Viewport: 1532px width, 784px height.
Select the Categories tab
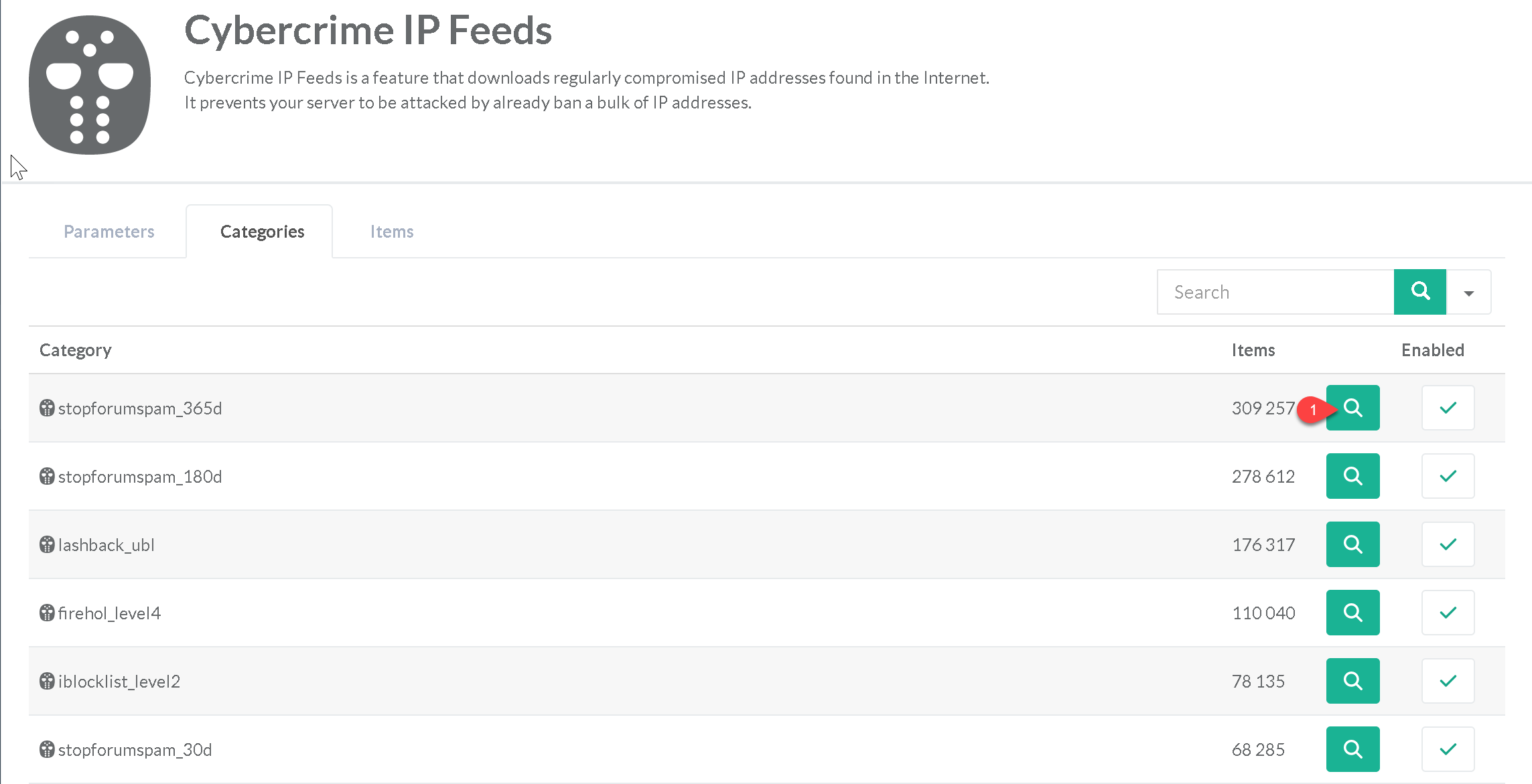pyautogui.click(x=262, y=232)
